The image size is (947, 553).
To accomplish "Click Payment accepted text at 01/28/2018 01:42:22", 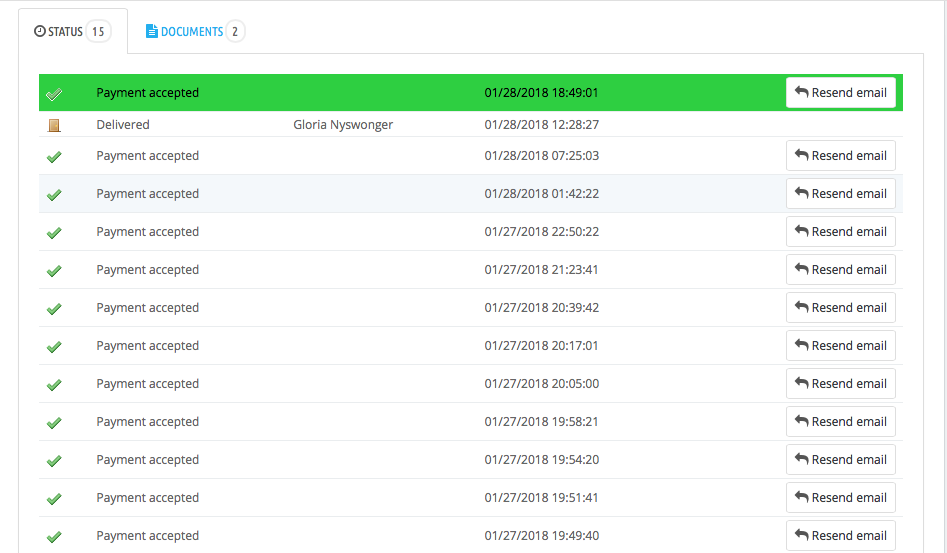I will pyautogui.click(x=148, y=194).
